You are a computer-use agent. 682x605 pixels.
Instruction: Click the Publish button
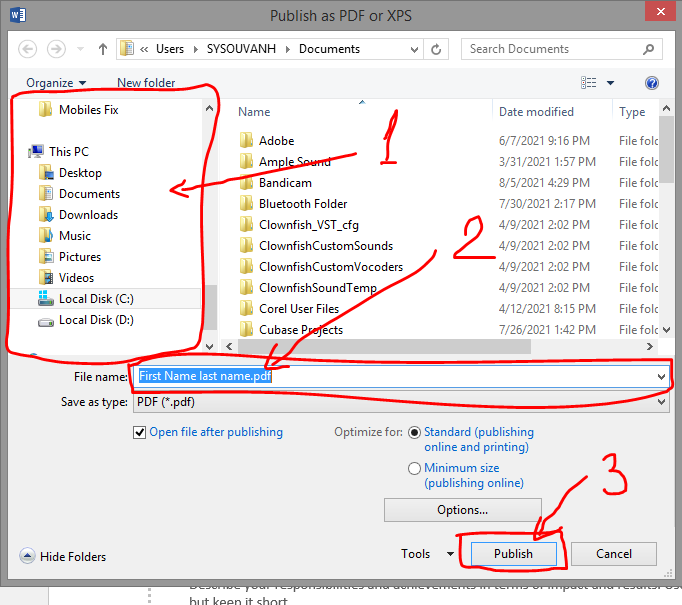[x=513, y=554]
